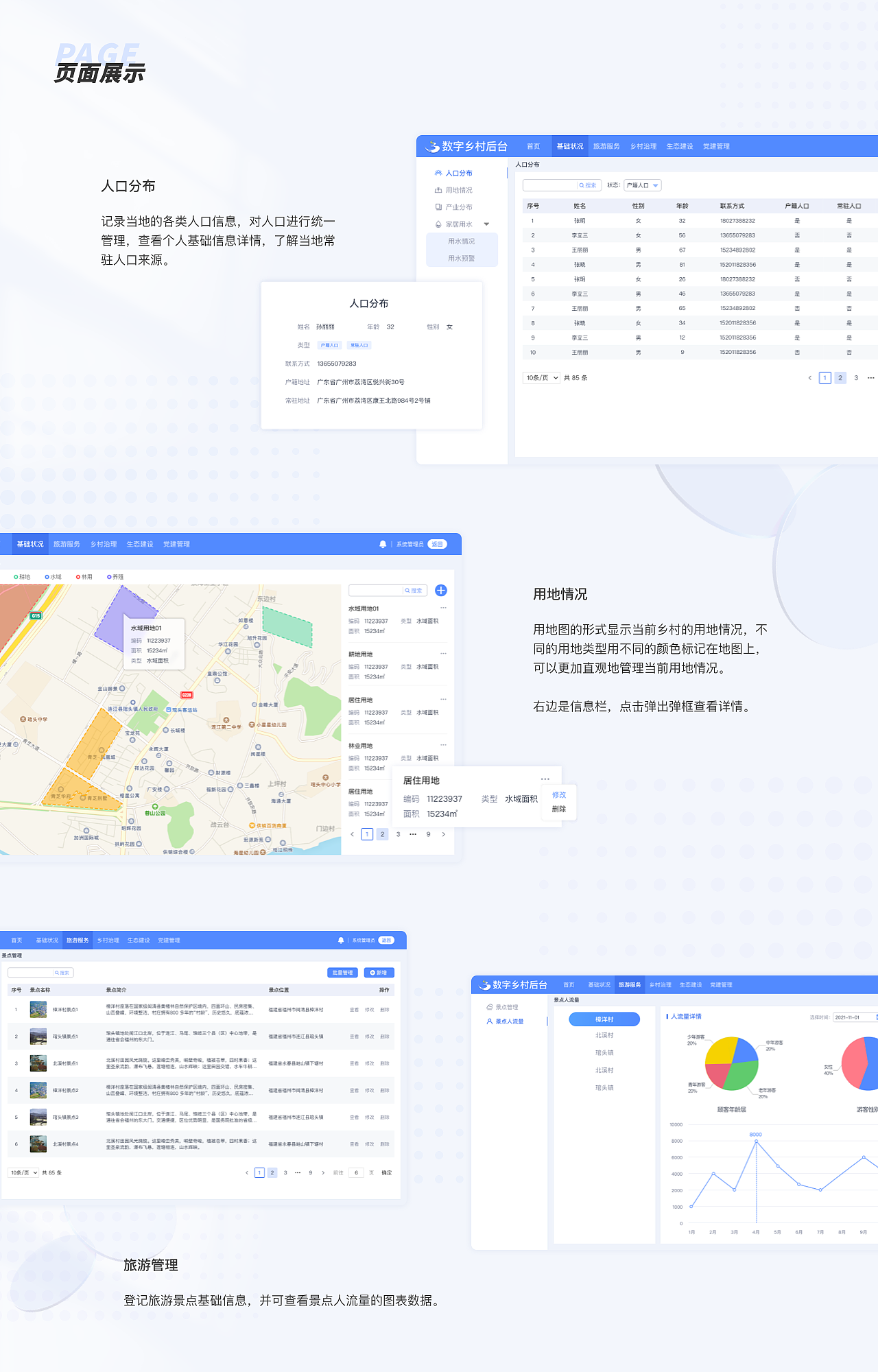This screenshot has width=878, height=1372.
Task: Click the 返回 button in the land-use screen header
Action: 437,544
